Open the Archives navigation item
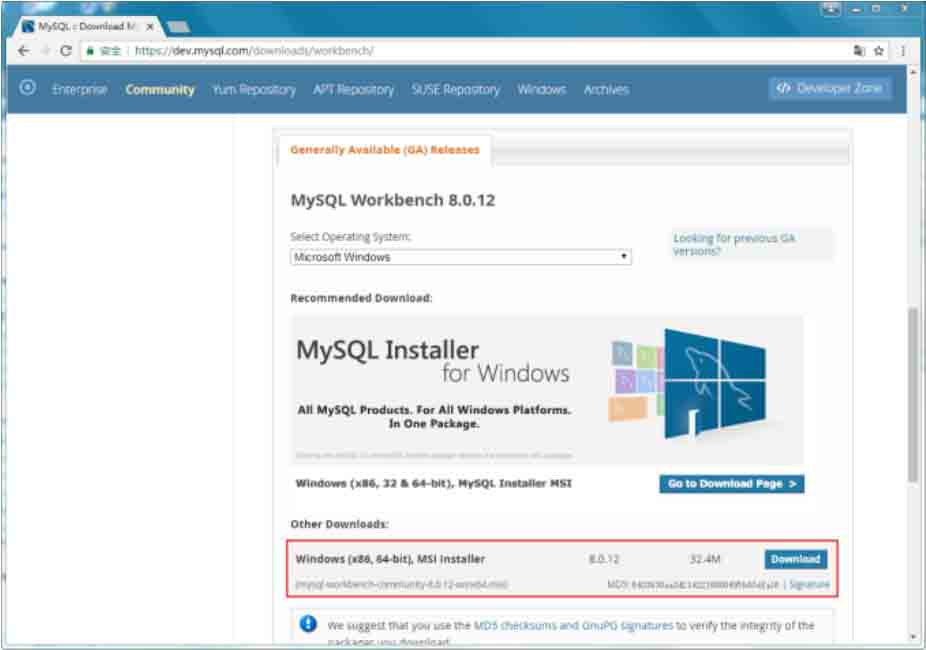Viewport: 926px width, 650px height. (607, 89)
